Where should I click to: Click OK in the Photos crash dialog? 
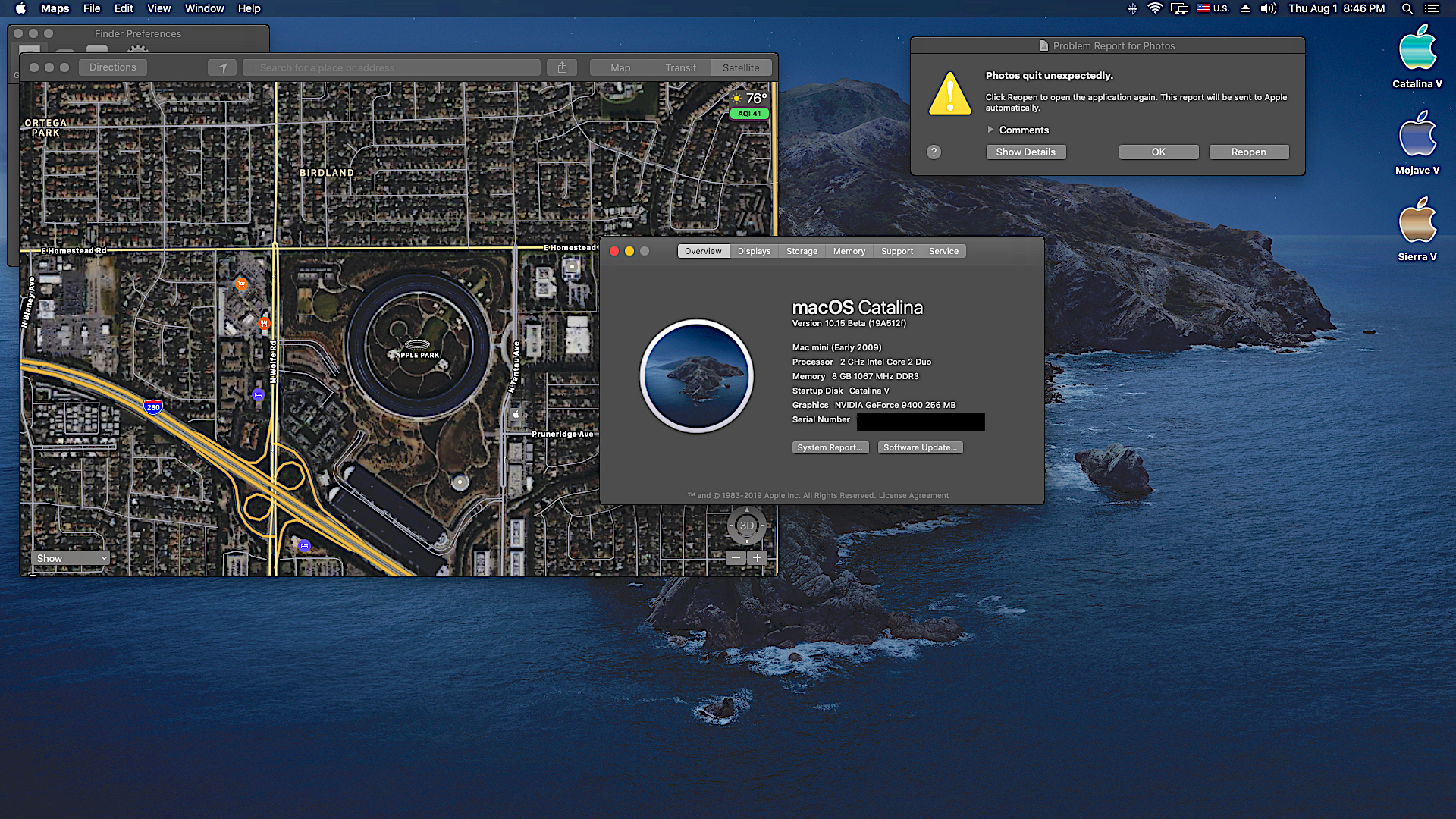click(1158, 152)
